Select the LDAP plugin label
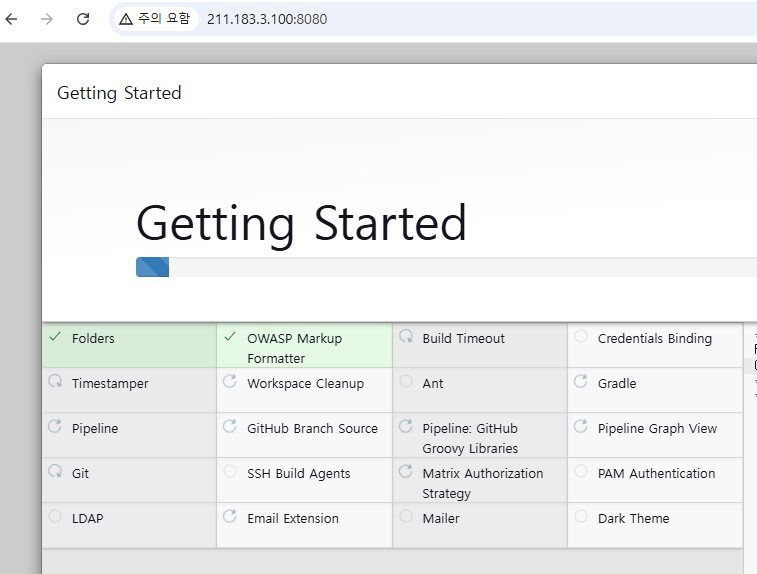 [87, 518]
